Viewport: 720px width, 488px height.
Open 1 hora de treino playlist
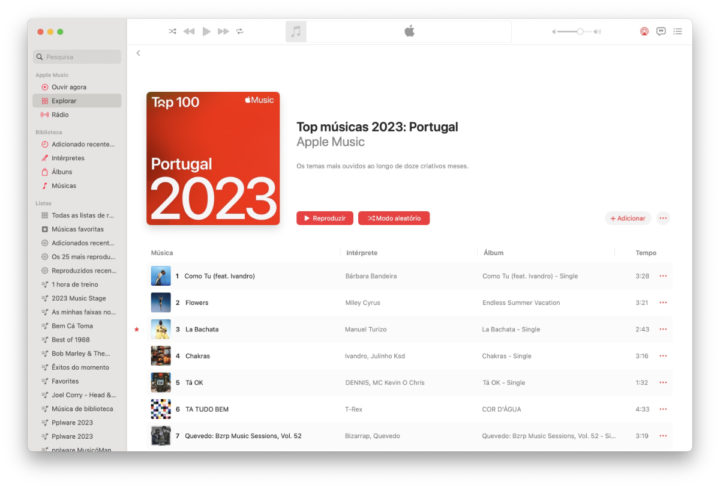(77, 284)
